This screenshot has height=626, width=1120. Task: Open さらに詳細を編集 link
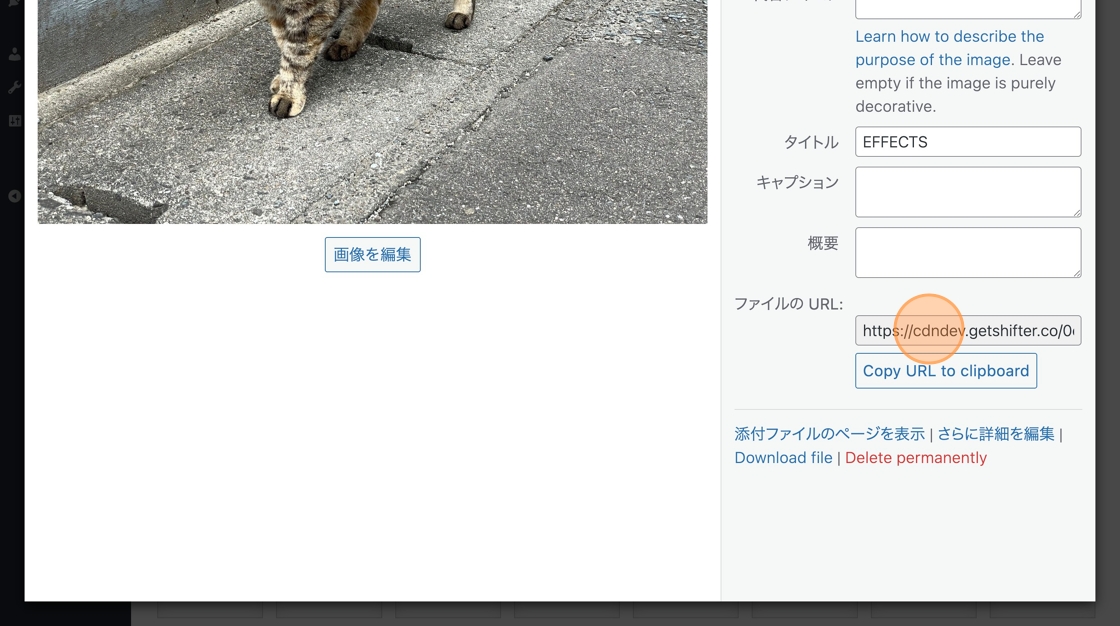click(x=996, y=434)
